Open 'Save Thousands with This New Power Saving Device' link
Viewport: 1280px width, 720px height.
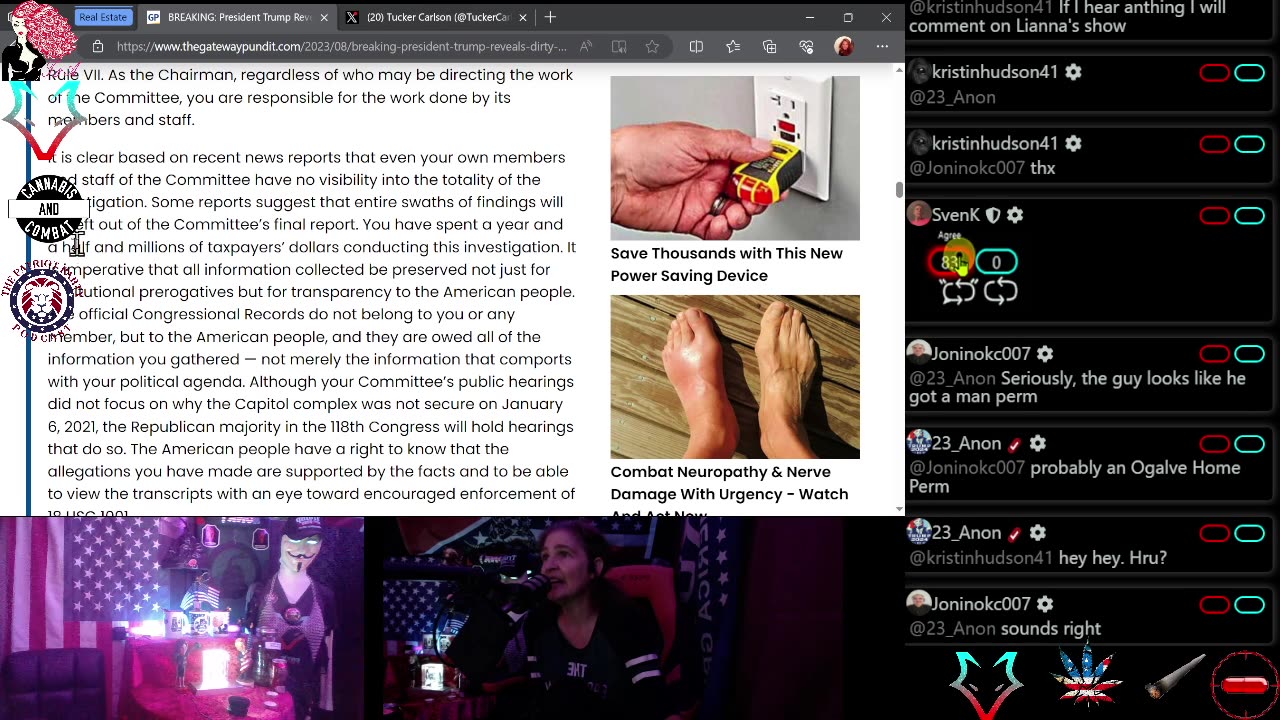click(726, 264)
